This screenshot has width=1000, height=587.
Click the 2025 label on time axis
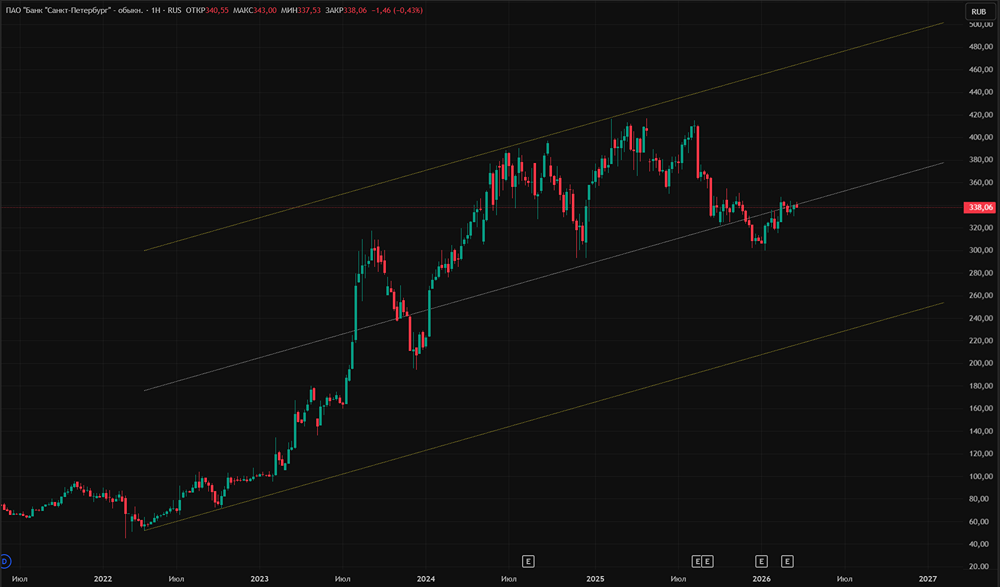[x=595, y=579]
